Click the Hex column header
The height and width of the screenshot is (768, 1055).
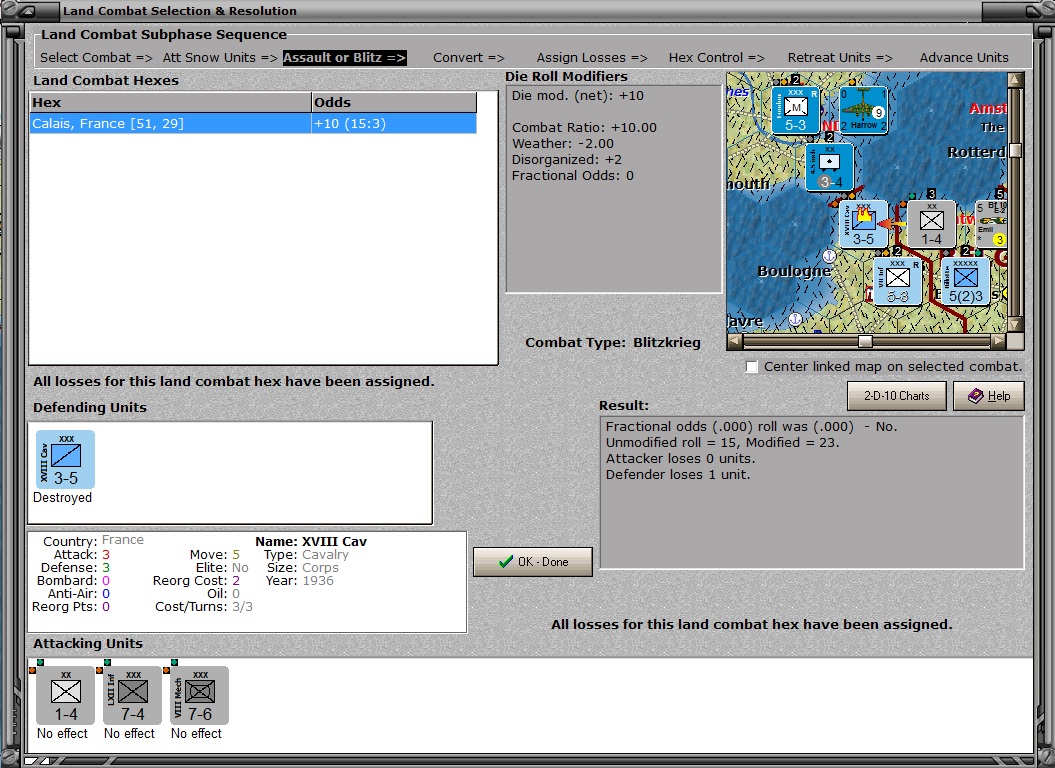point(170,102)
